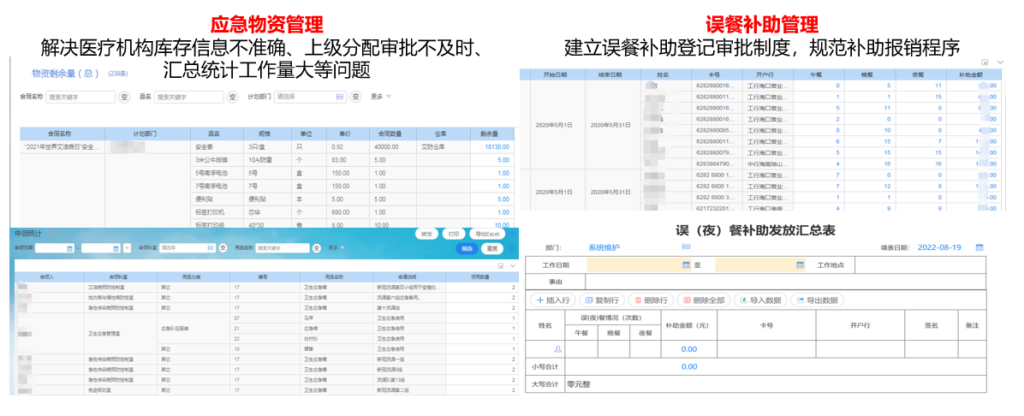1024x416 pixels.
Task: Click the 导出Excel button in 申领统计
Action: point(485,233)
